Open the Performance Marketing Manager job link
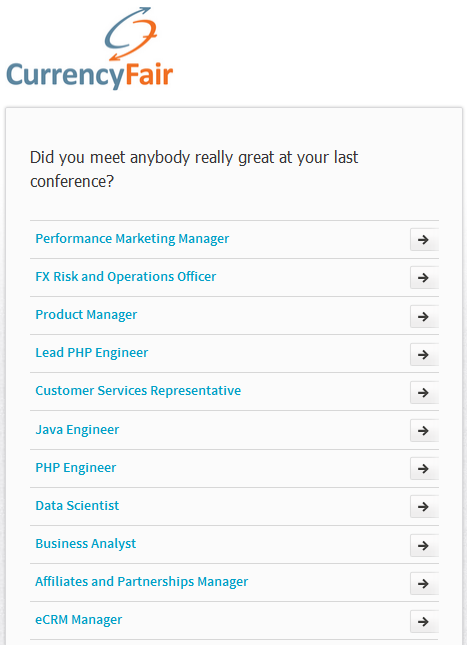Image resolution: width=467 pixels, height=645 pixels. point(132,239)
